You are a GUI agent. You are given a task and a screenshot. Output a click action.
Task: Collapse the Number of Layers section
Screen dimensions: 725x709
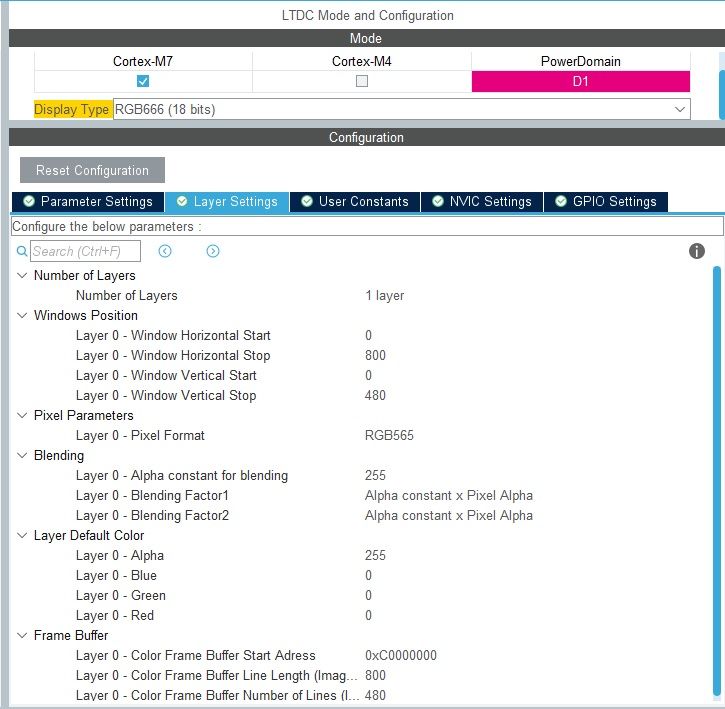pyautogui.click(x=22, y=276)
